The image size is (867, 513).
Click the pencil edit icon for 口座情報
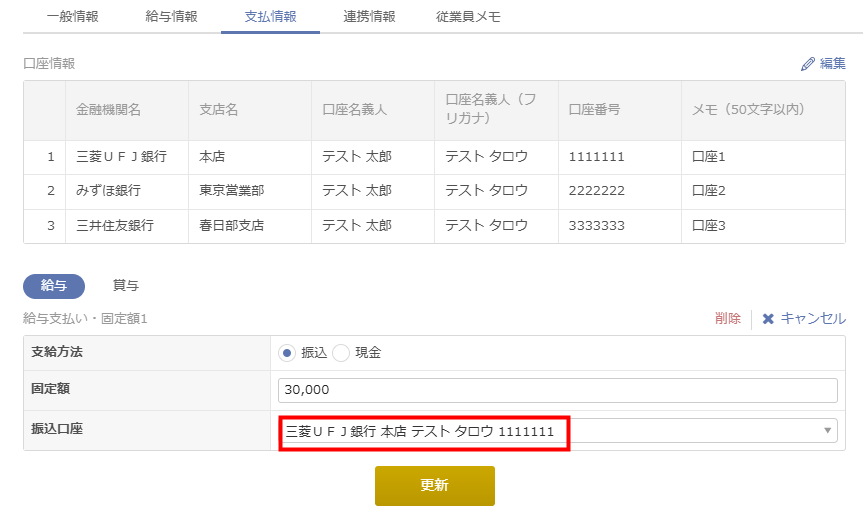pyautogui.click(x=808, y=64)
